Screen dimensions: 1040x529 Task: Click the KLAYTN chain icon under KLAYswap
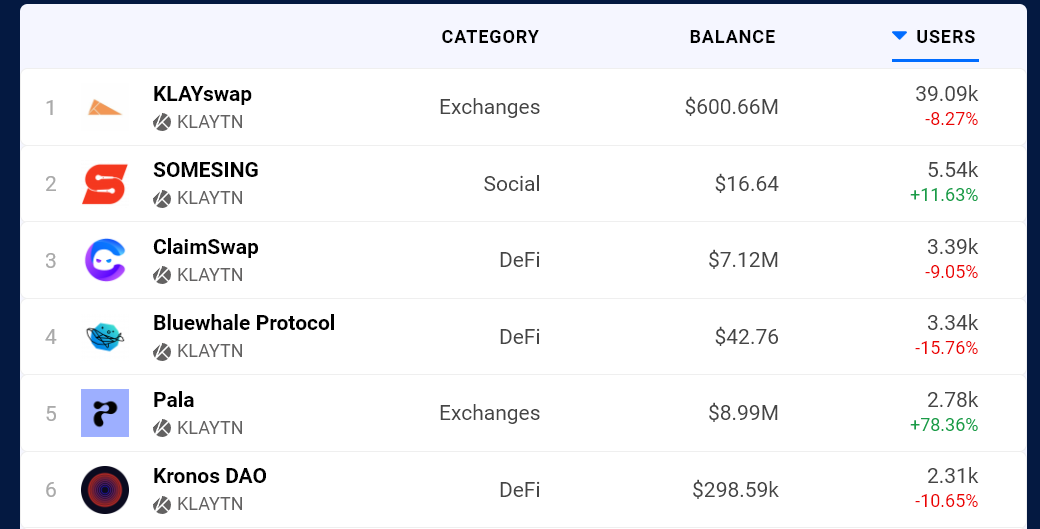coord(162,123)
